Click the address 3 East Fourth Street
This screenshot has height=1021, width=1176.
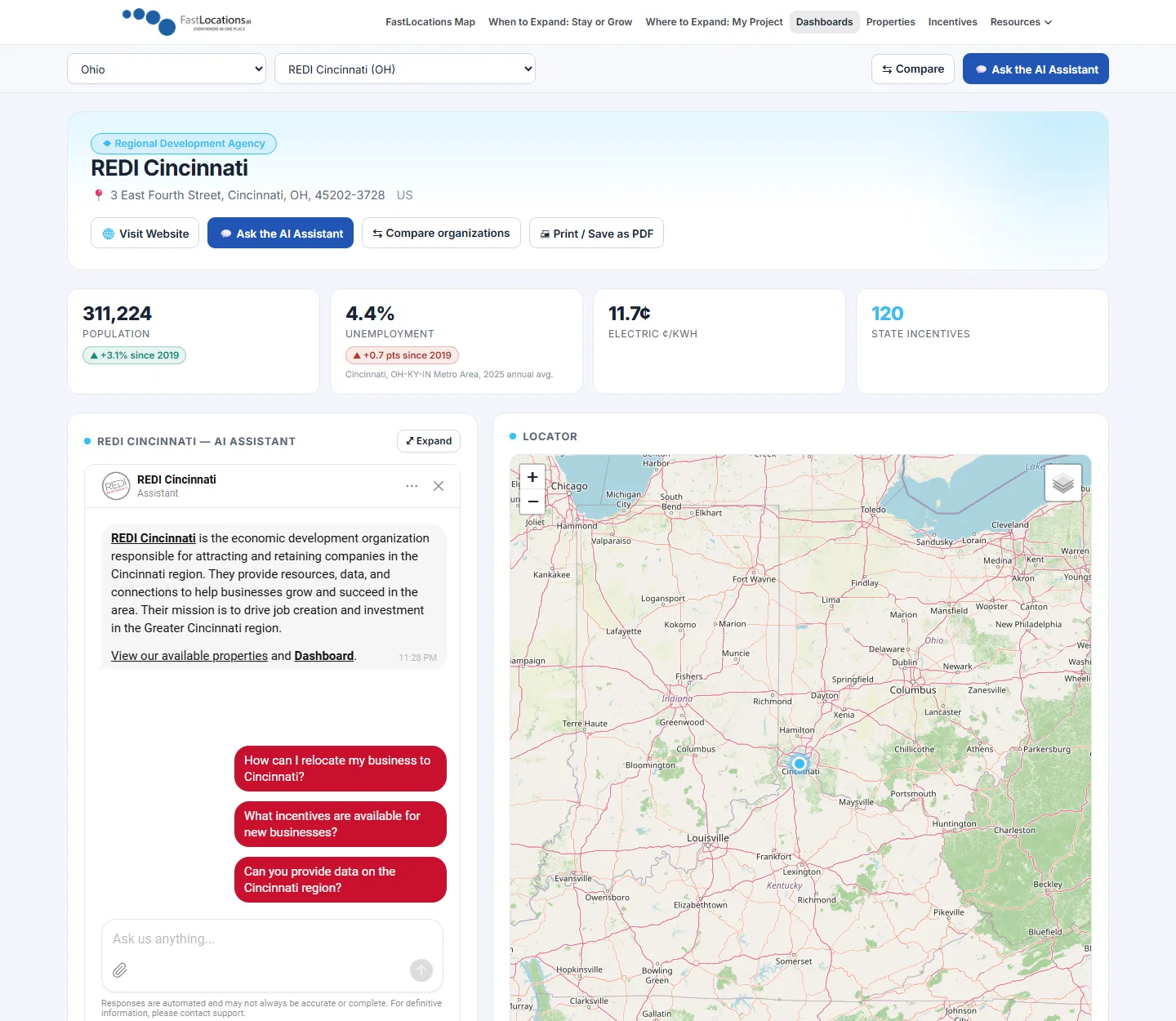coord(247,195)
